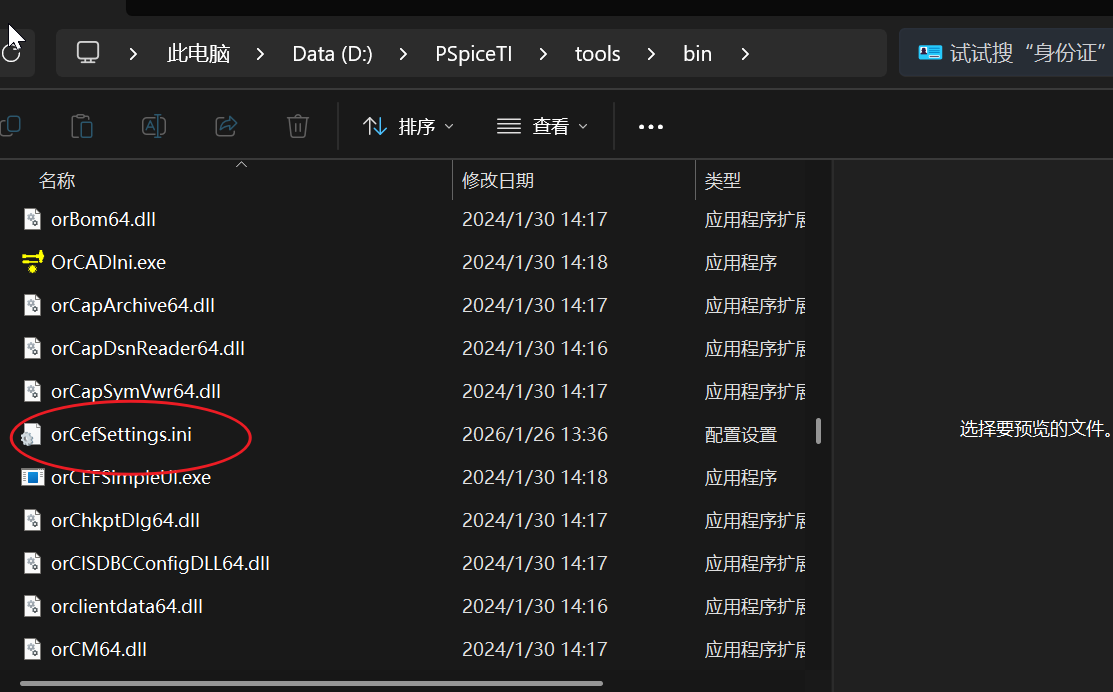
Task: Expand chevron after Data (D:) breadcrumb
Action: tap(402, 54)
